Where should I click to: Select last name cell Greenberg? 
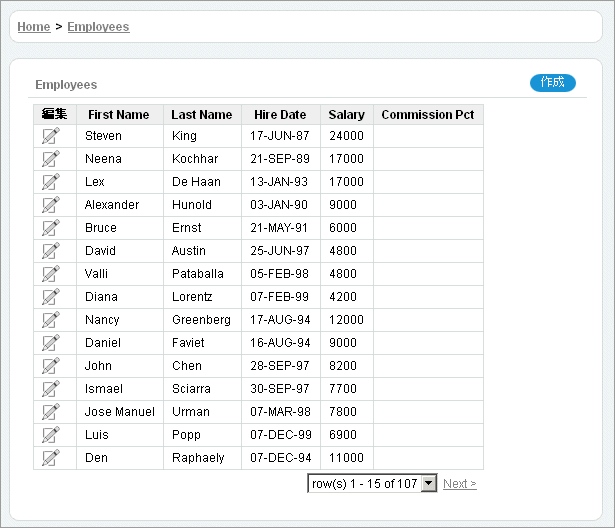pos(201,320)
